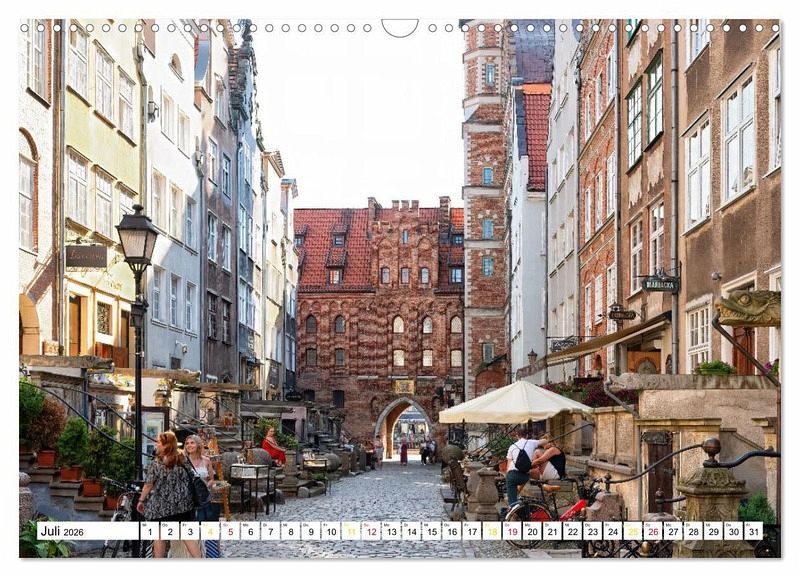Choose date cell 8 in July
800x577 pixels.
coord(291,531)
